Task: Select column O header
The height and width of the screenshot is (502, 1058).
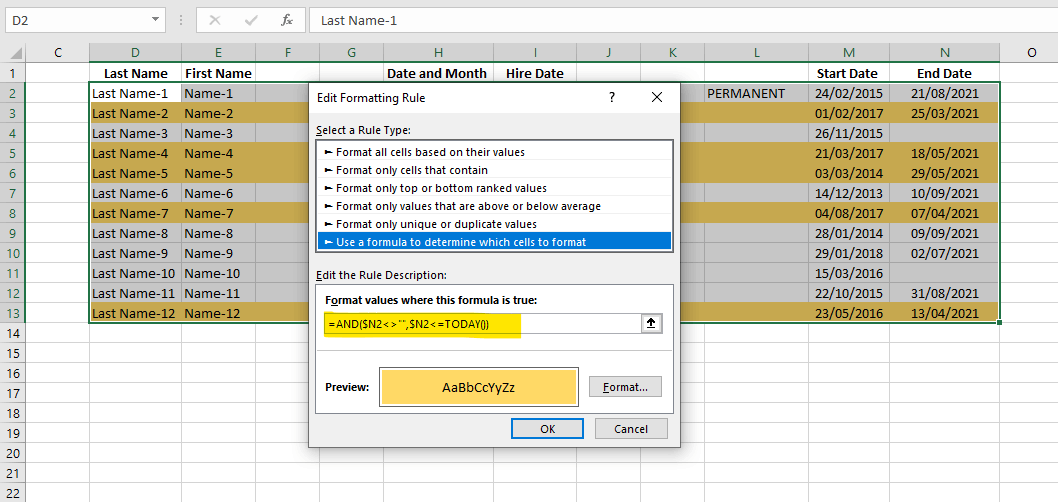Action: pyautogui.click(x=1031, y=53)
